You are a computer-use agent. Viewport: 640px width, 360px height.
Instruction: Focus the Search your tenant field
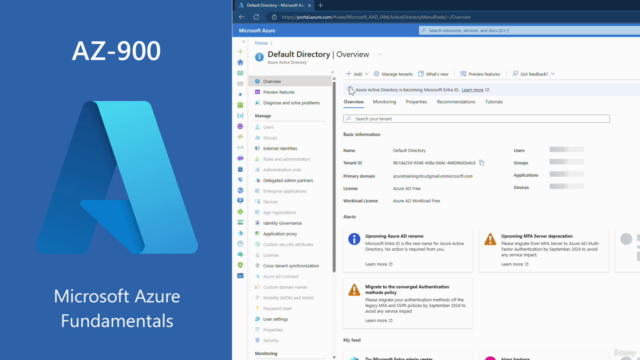click(x=476, y=119)
